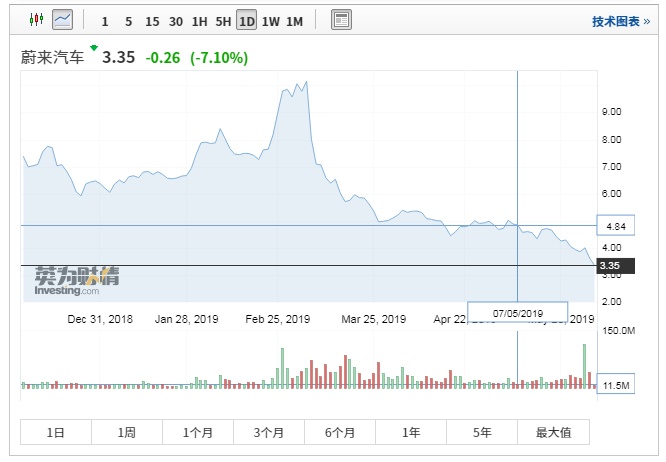
Task: Set the 30 minute interval
Action: [x=176, y=21]
